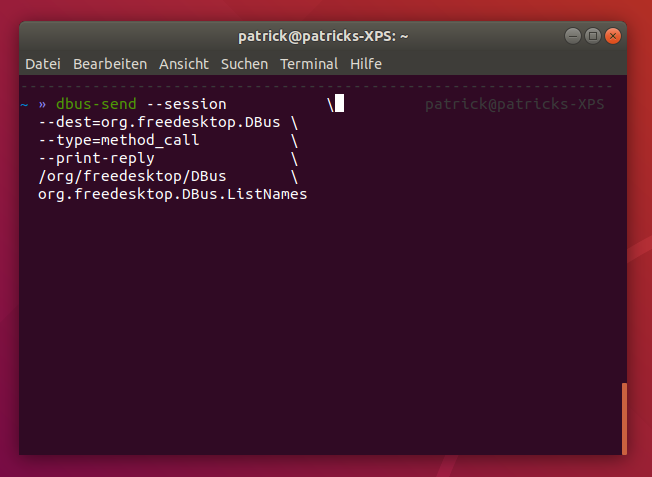
Task: Click the dbus-send command text
Action: point(96,104)
